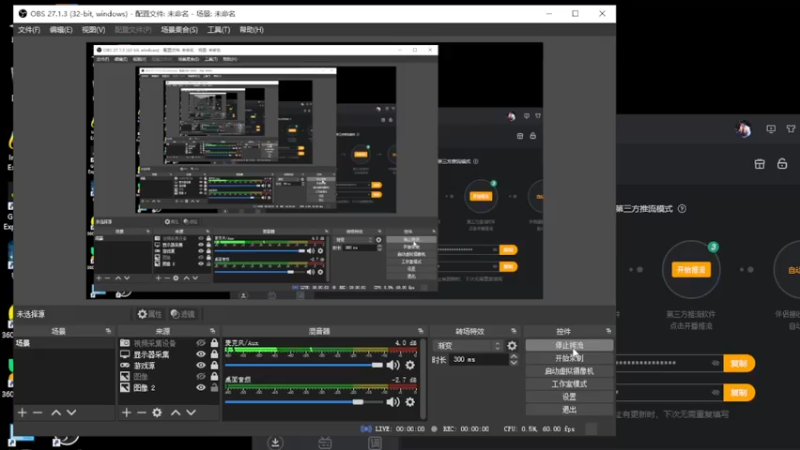Click 退出 button in controls
Viewport: 800px width, 450px height.
point(569,409)
